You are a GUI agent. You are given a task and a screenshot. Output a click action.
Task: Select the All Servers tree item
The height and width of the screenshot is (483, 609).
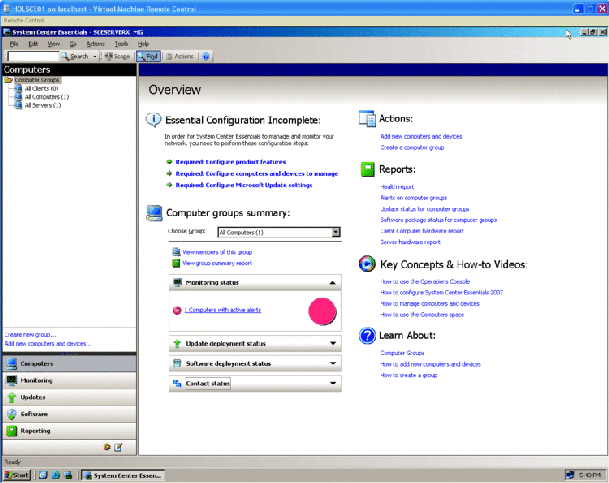point(42,106)
